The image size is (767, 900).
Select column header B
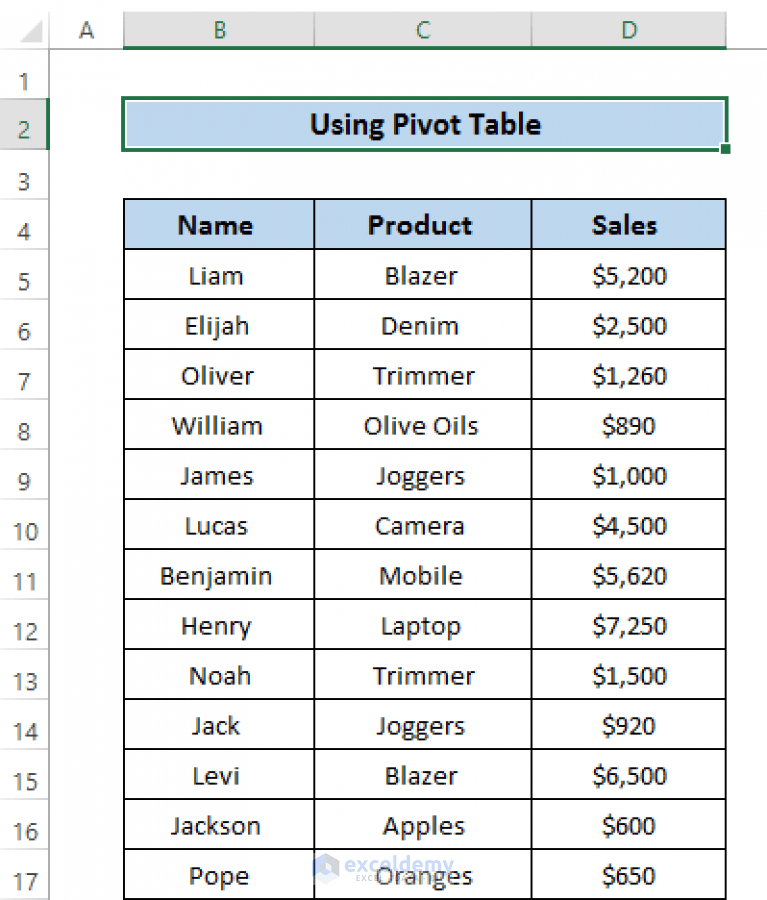click(218, 29)
